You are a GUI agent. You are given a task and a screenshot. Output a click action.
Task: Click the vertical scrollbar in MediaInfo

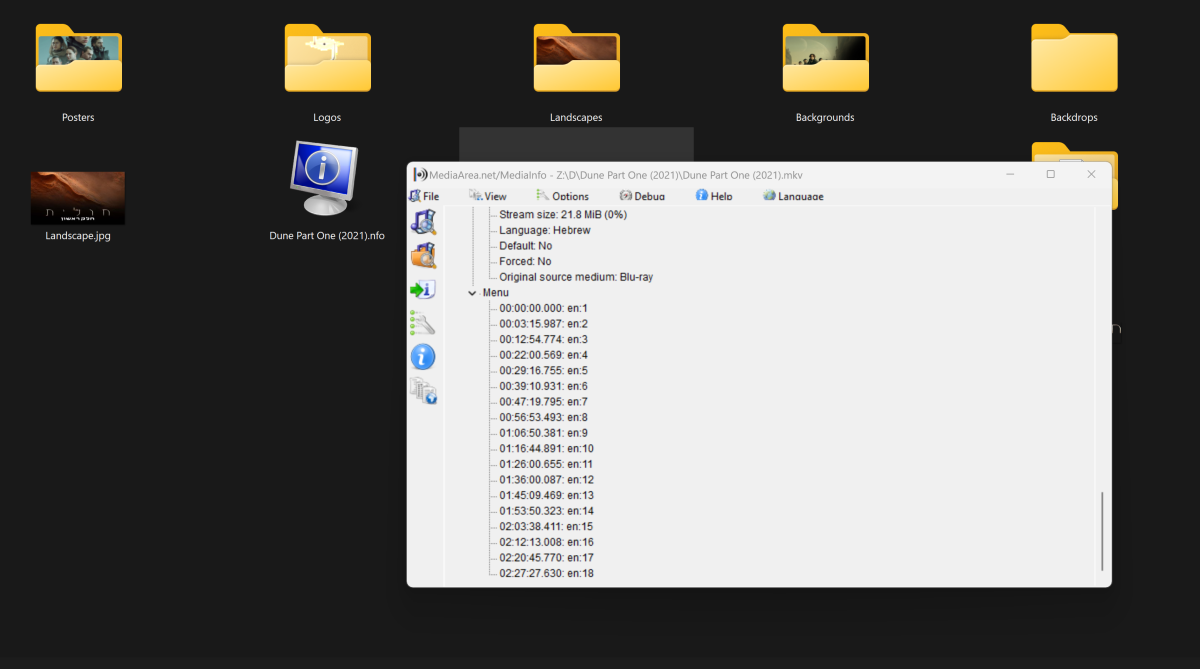(1103, 530)
